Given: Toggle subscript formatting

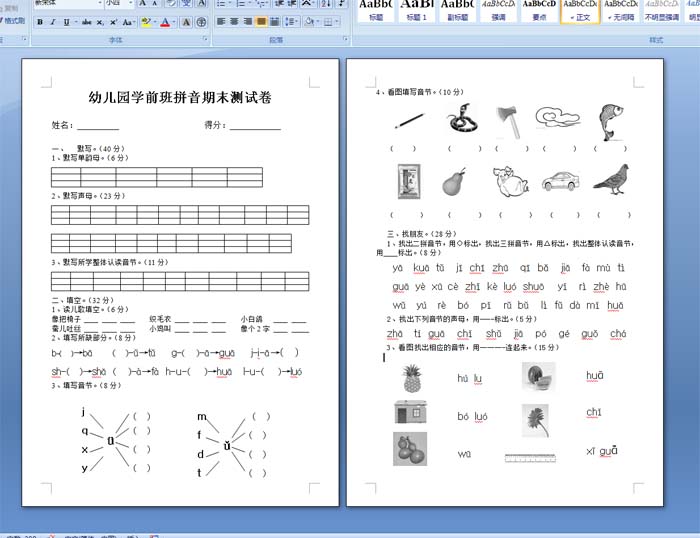Looking at the screenshot, I should tap(100, 22).
